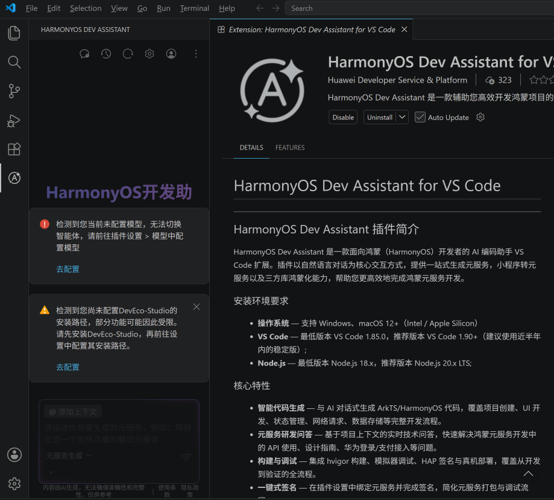Screen dimensions: 554x500
Task: Open the Source Control view
Action: coord(14,91)
